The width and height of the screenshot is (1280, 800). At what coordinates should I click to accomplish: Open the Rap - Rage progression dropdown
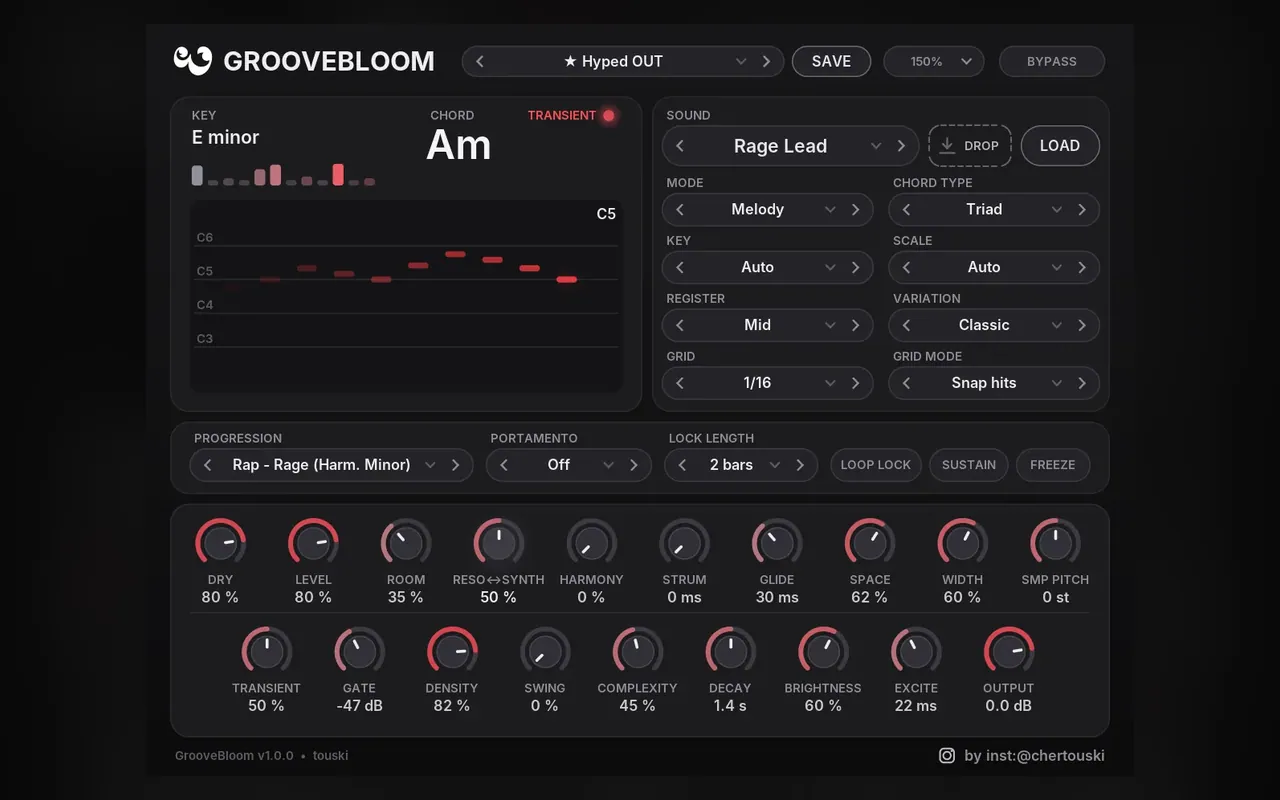430,465
